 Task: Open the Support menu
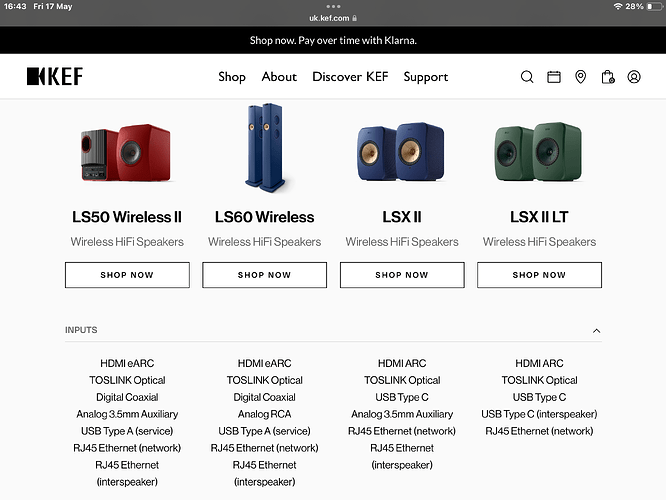[x=426, y=77]
